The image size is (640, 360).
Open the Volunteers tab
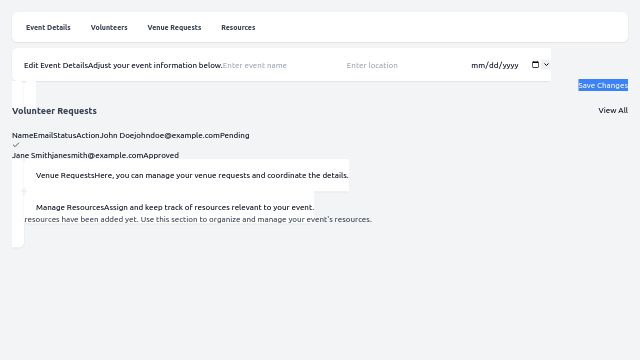pos(109,27)
